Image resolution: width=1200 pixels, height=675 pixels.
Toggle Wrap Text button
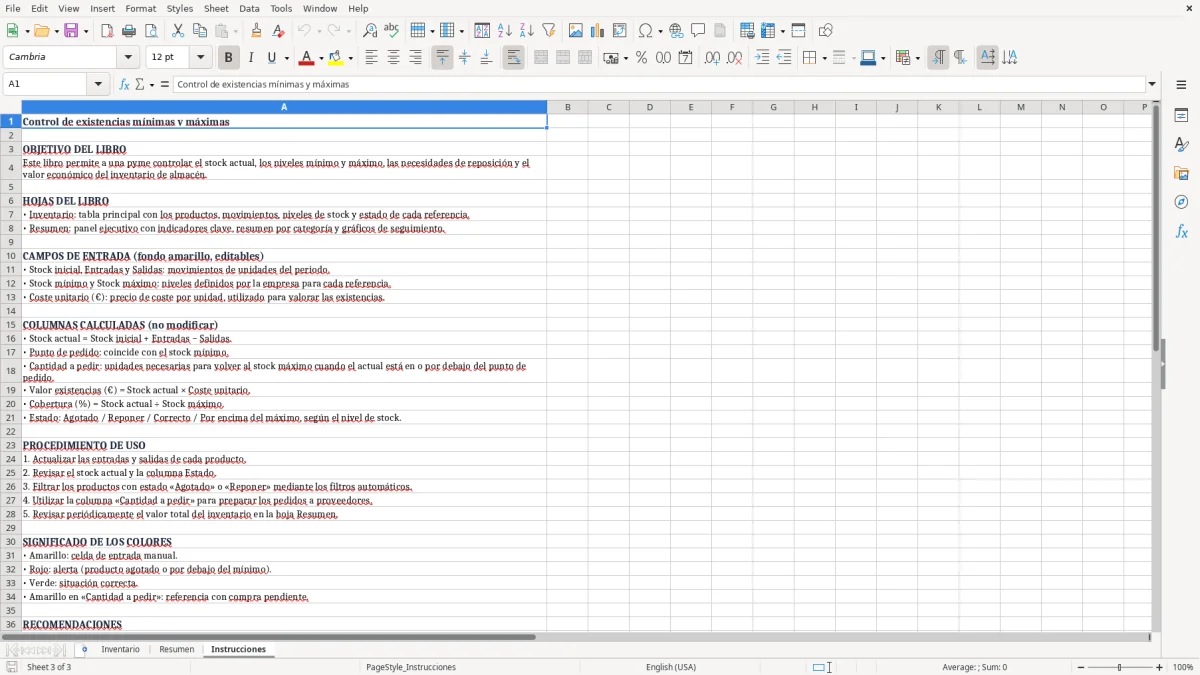513,58
